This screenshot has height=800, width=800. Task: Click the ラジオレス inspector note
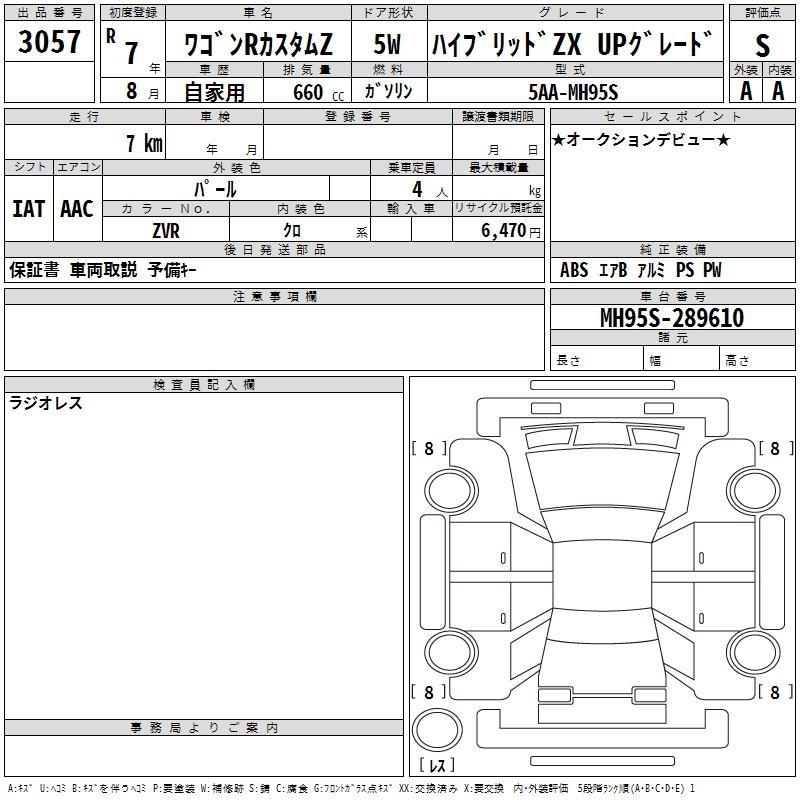(x=46, y=404)
